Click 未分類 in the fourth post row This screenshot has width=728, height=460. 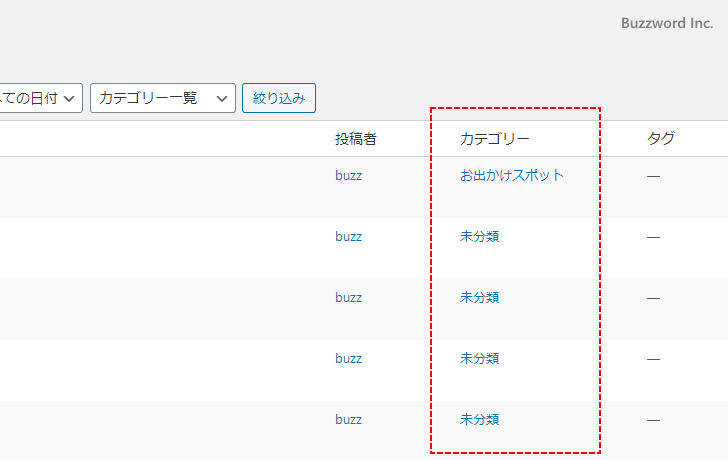[479, 358]
